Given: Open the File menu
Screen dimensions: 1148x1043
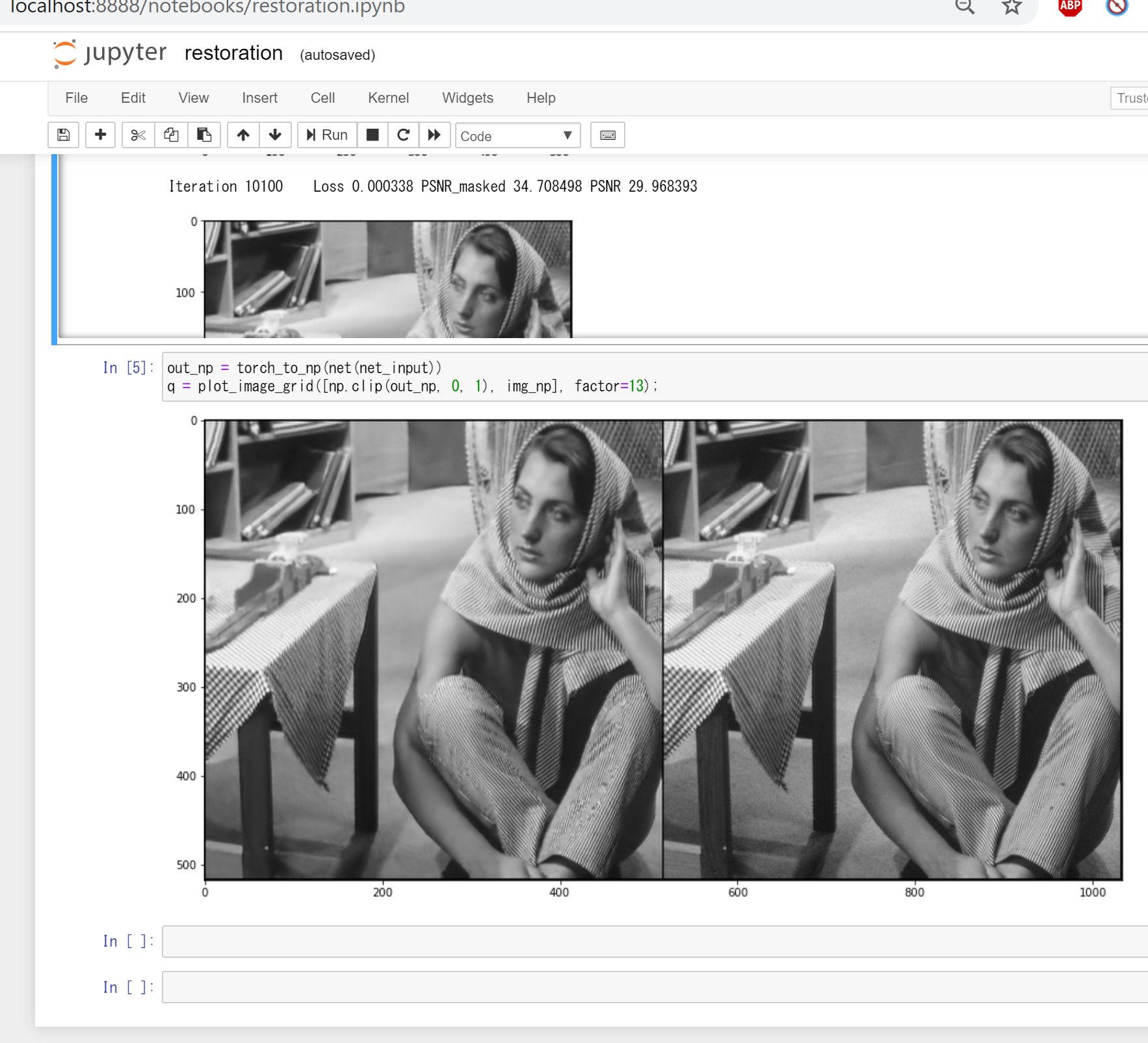Looking at the screenshot, I should [77, 98].
